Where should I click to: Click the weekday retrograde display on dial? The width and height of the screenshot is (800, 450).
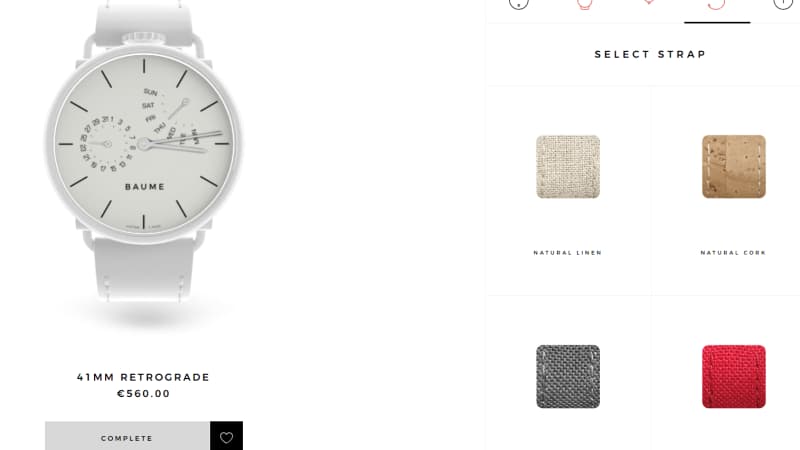[170, 117]
